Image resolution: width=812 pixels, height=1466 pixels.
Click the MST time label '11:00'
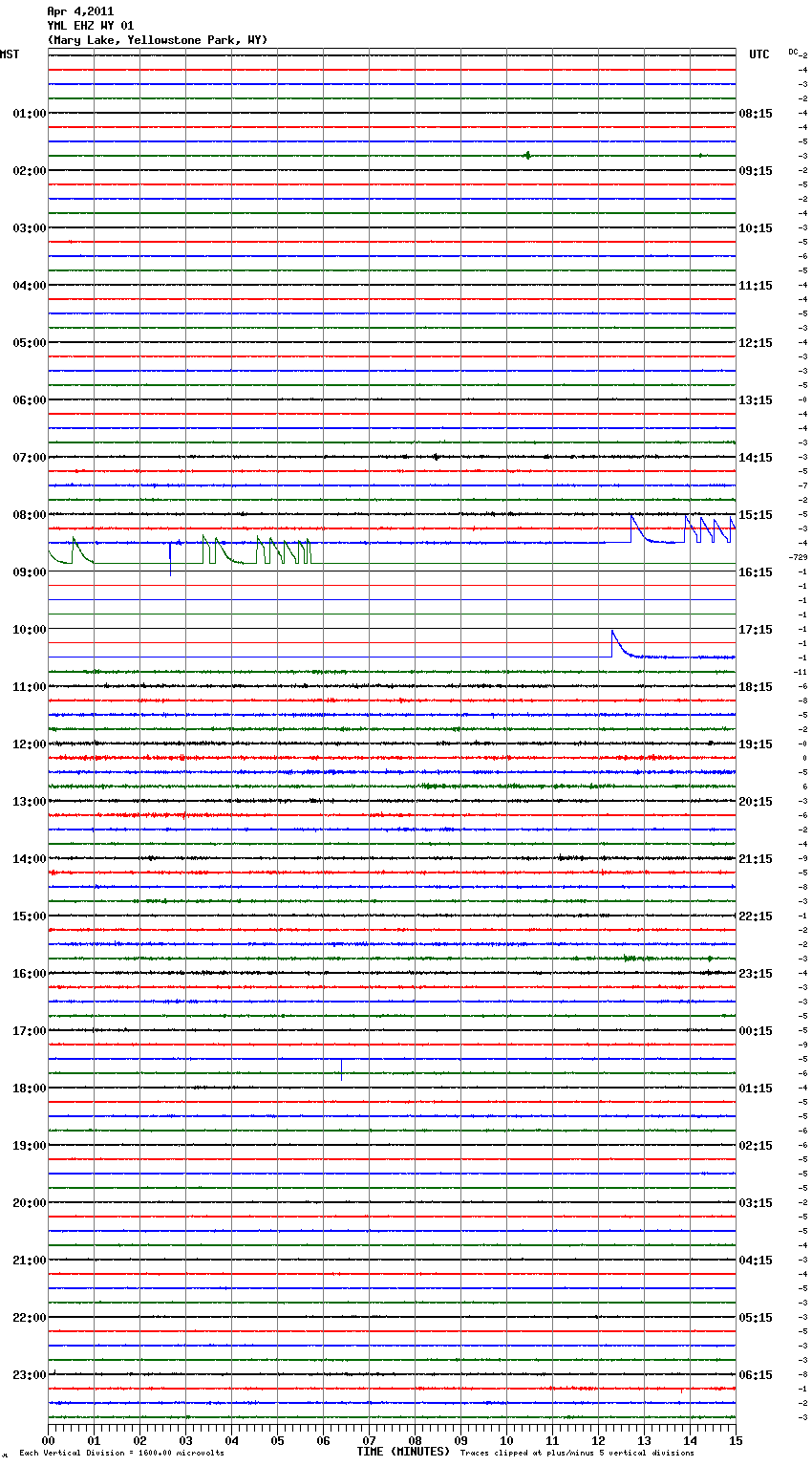point(29,687)
